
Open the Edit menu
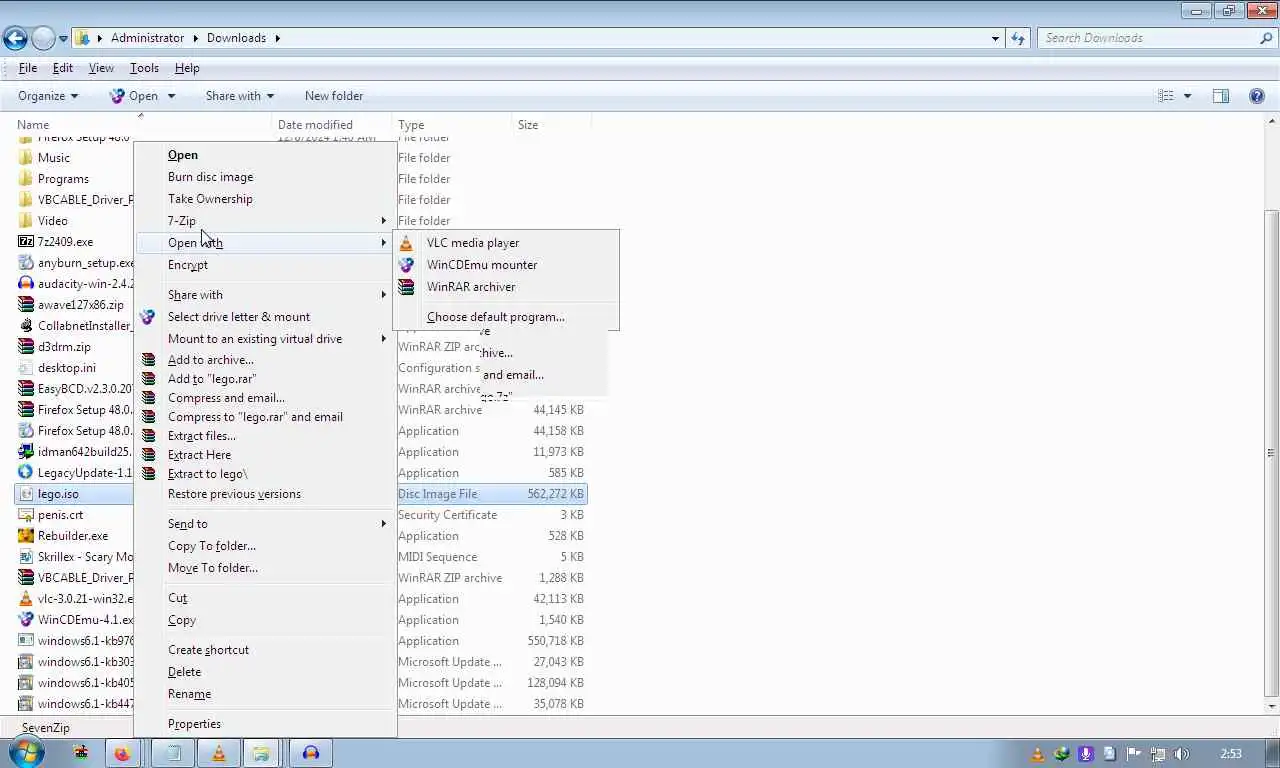tap(63, 68)
